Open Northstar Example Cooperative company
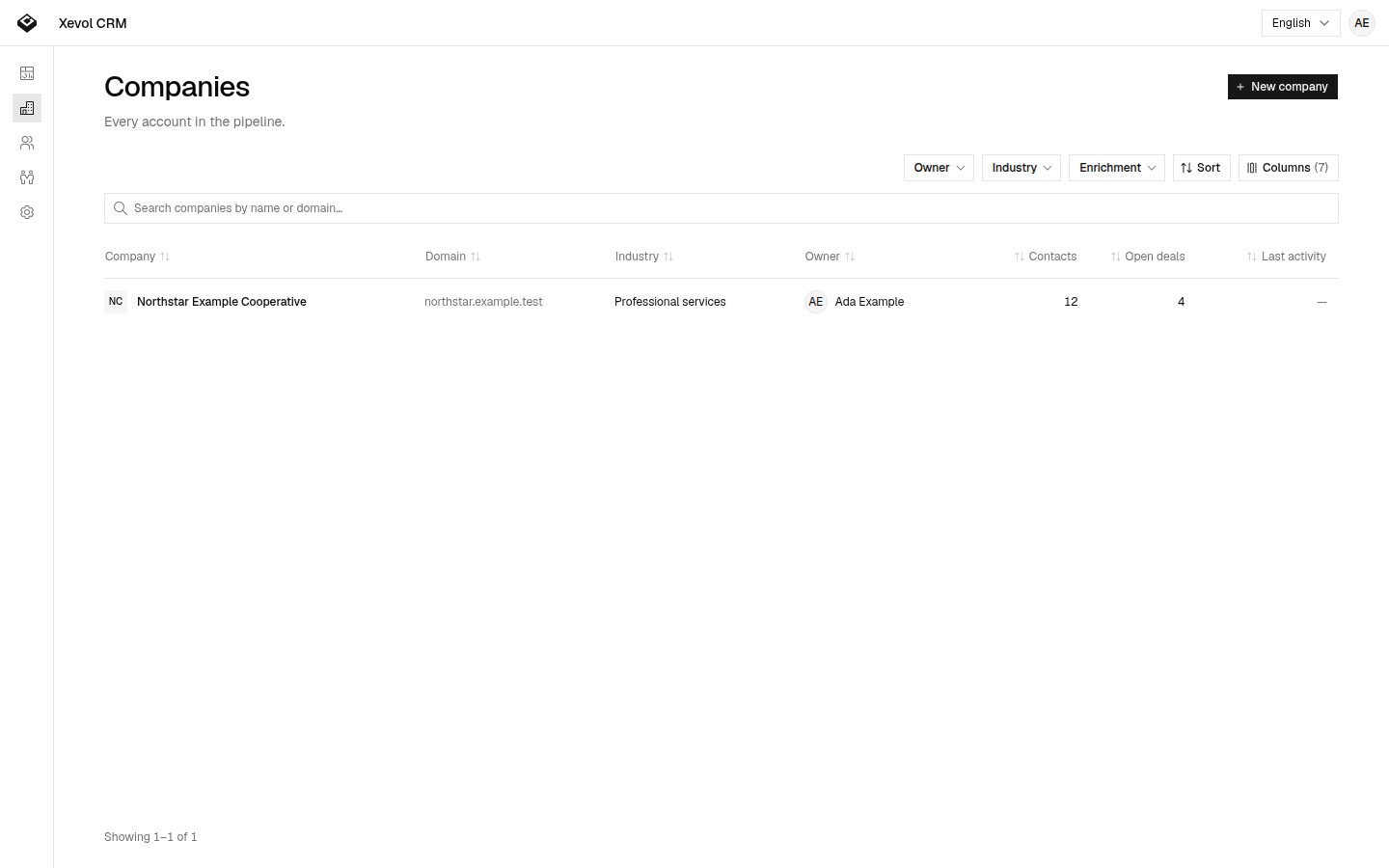The height and width of the screenshot is (868, 1389). pyautogui.click(x=222, y=302)
